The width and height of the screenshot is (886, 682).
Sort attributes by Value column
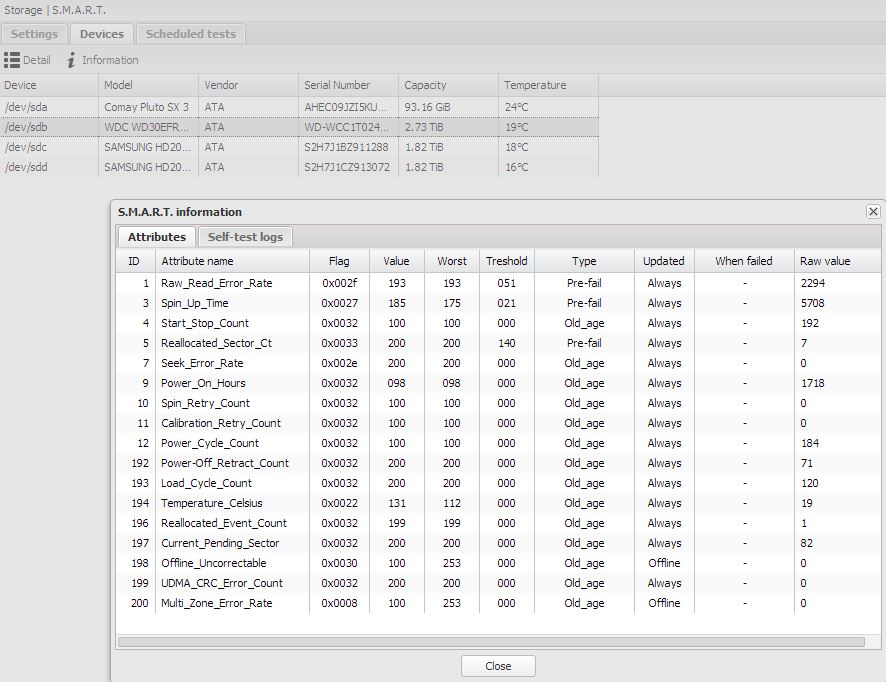click(397, 261)
